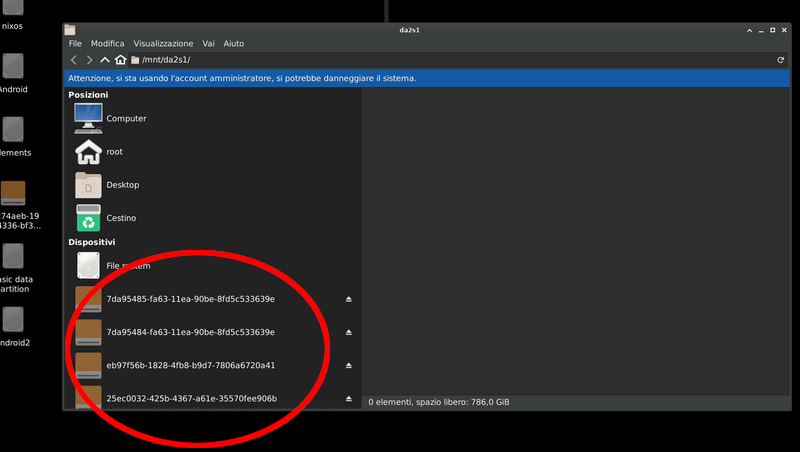Open Computer in the sidebar
The image size is (800, 452).
click(126, 118)
